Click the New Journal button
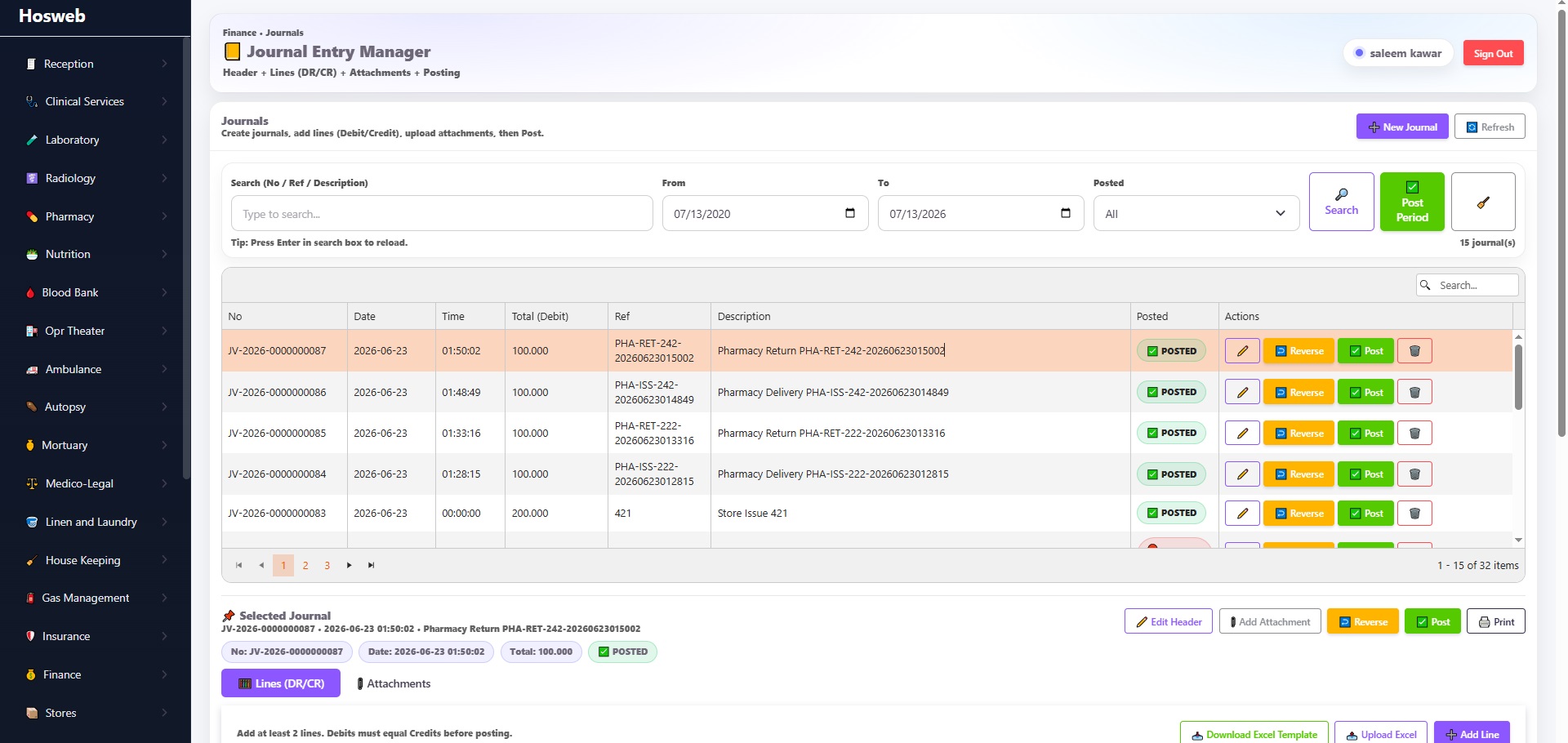This screenshot has height=743, width=1568. 1402,127
